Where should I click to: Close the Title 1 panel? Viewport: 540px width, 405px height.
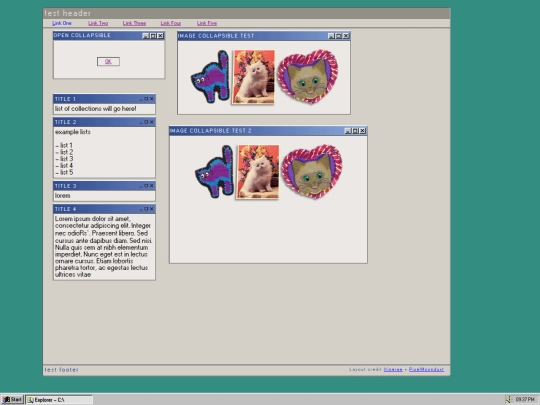pyautogui.click(x=152, y=99)
